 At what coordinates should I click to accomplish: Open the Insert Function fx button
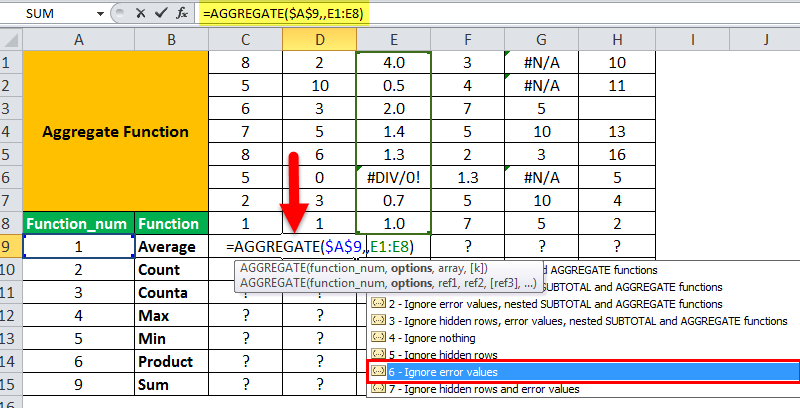[182, 13]
